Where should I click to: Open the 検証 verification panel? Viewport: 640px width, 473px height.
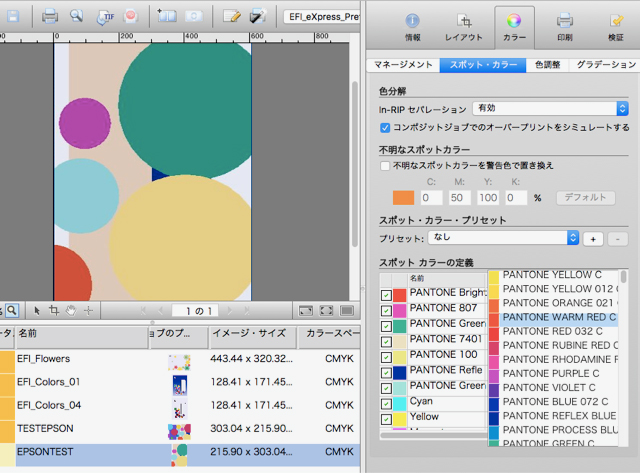coord(615,27)
